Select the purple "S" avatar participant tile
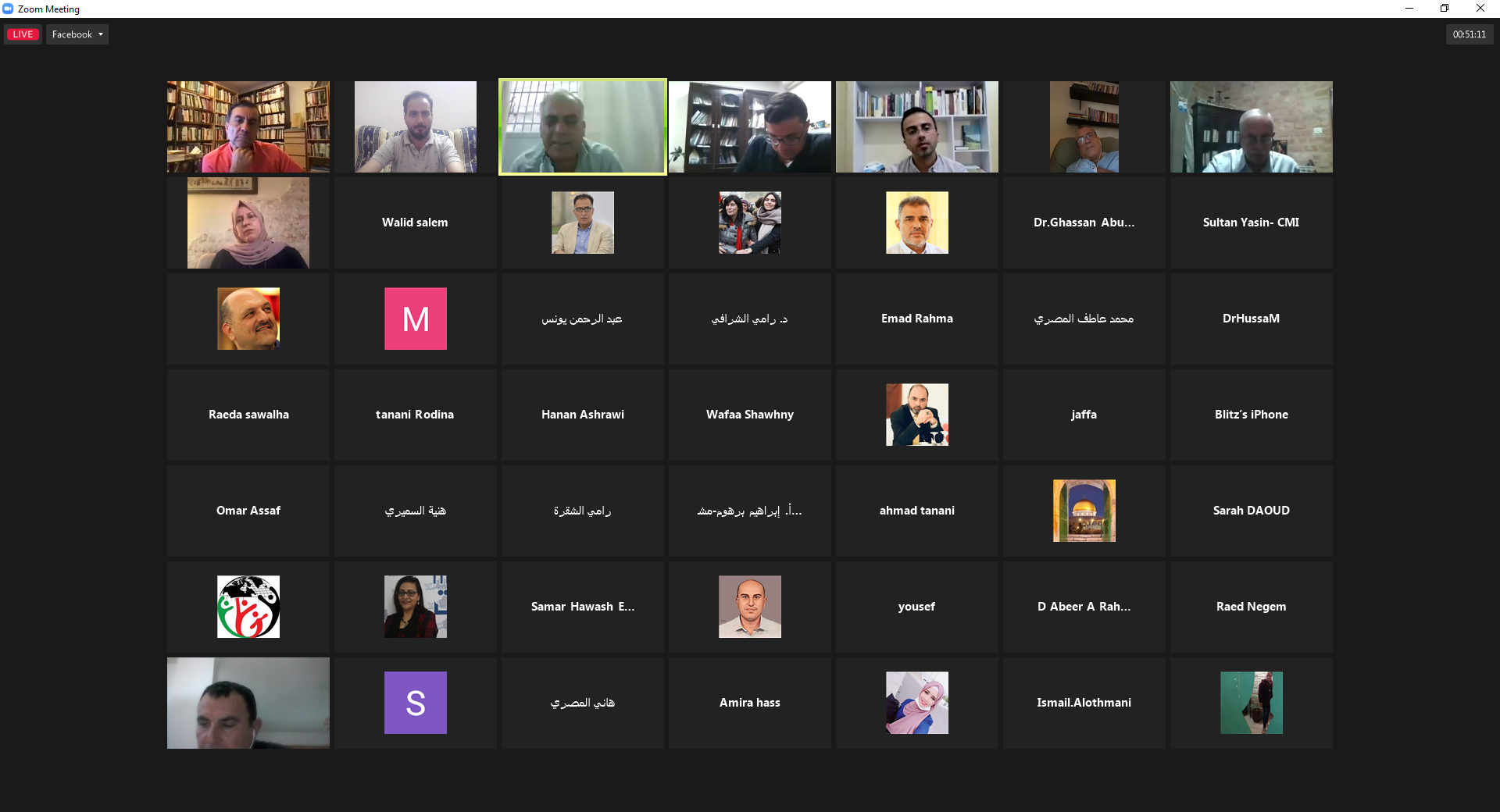This screenshot has width=1500, height=812. point(415,703)
